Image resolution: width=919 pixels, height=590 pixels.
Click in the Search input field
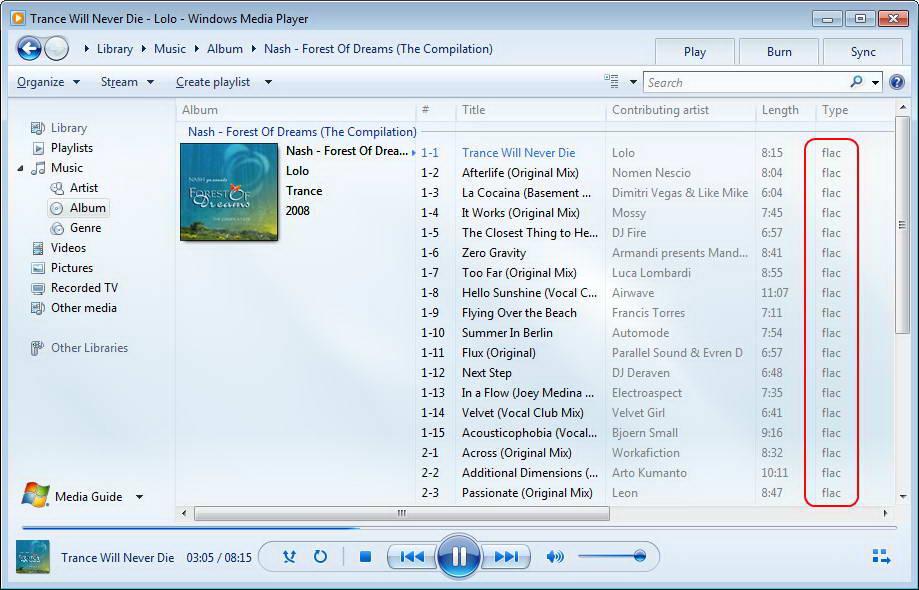[746, 83]
